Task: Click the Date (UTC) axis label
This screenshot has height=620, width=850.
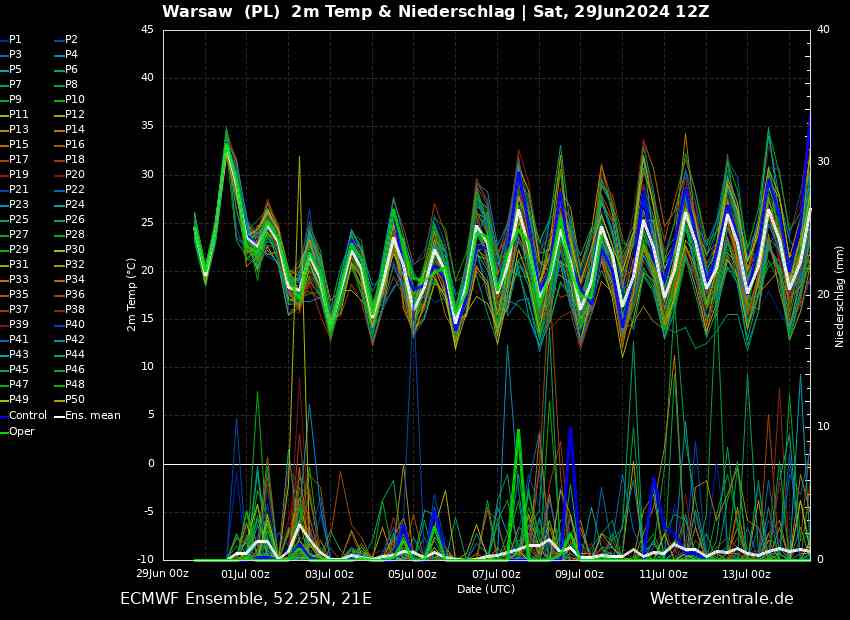Action: [x=486, y=589]
